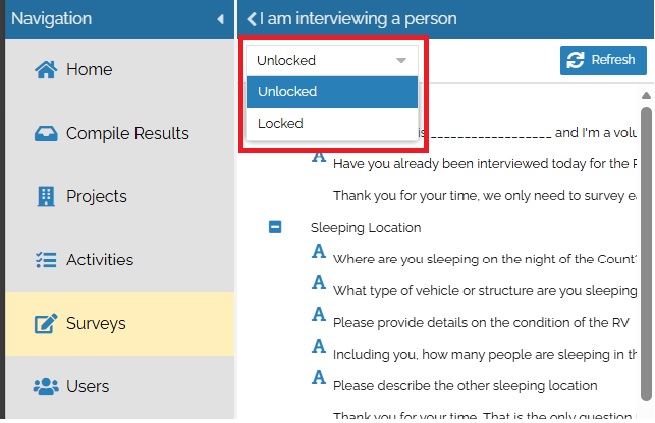Image resolution: width=655 pixels, height=423 pixels.
Task: Choose the highlighted Unlocked option
Action: pos(288,92)
